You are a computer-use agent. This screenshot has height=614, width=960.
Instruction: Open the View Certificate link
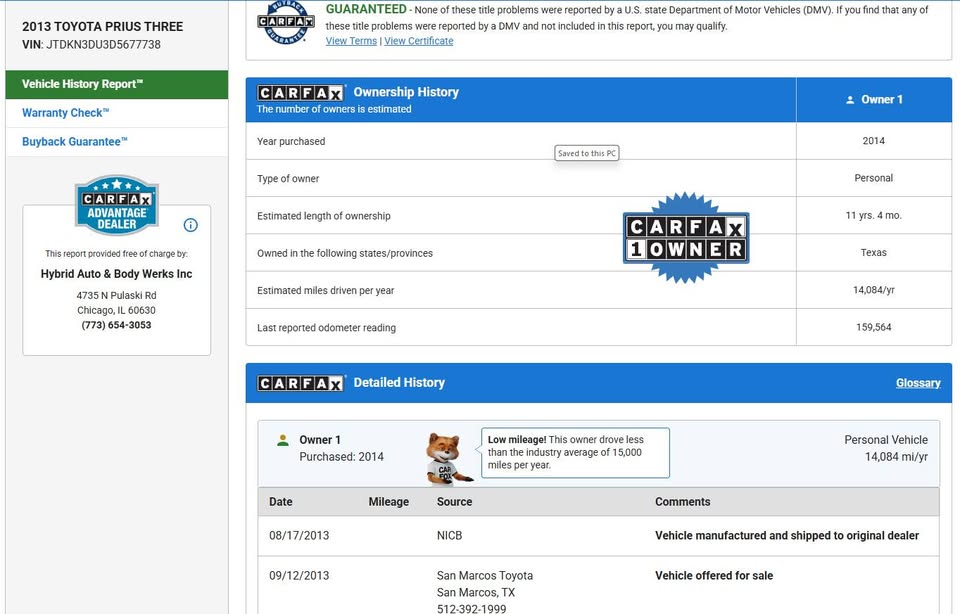point(419,41)
